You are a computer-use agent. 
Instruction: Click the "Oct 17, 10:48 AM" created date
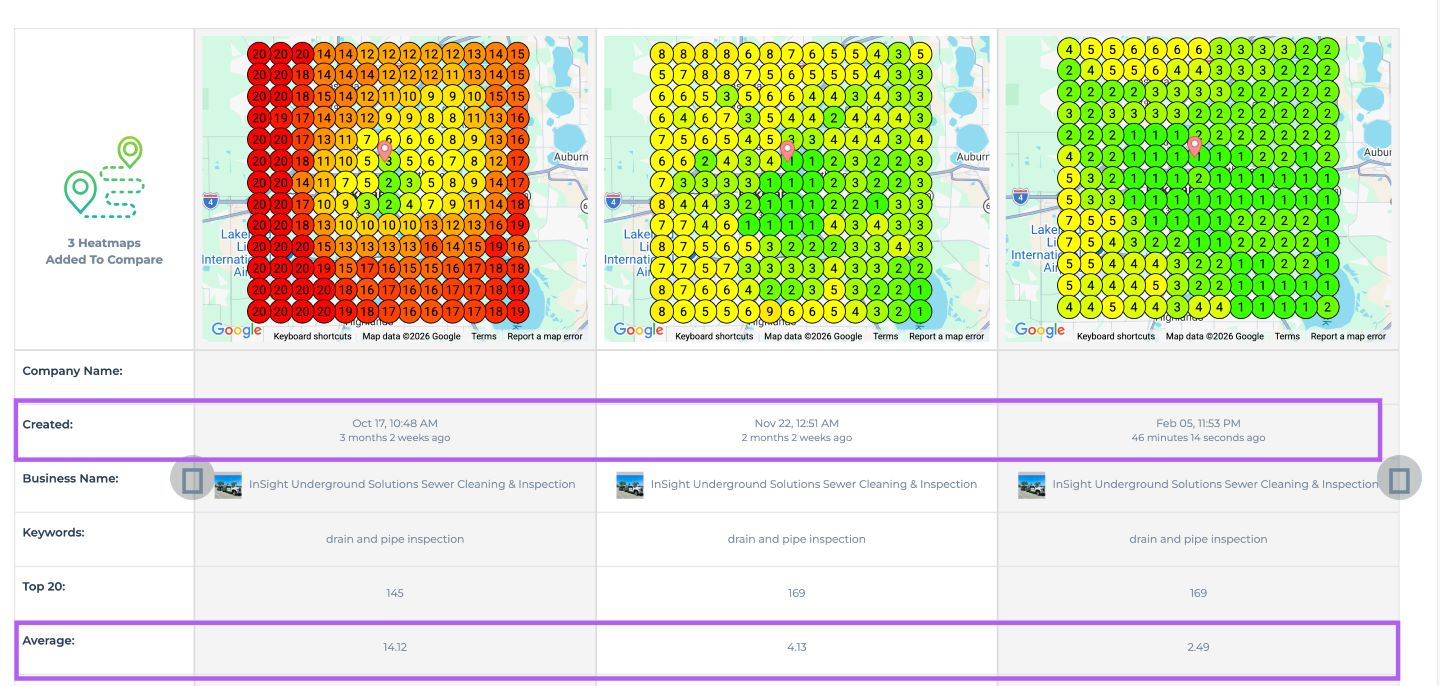point(395,424)
